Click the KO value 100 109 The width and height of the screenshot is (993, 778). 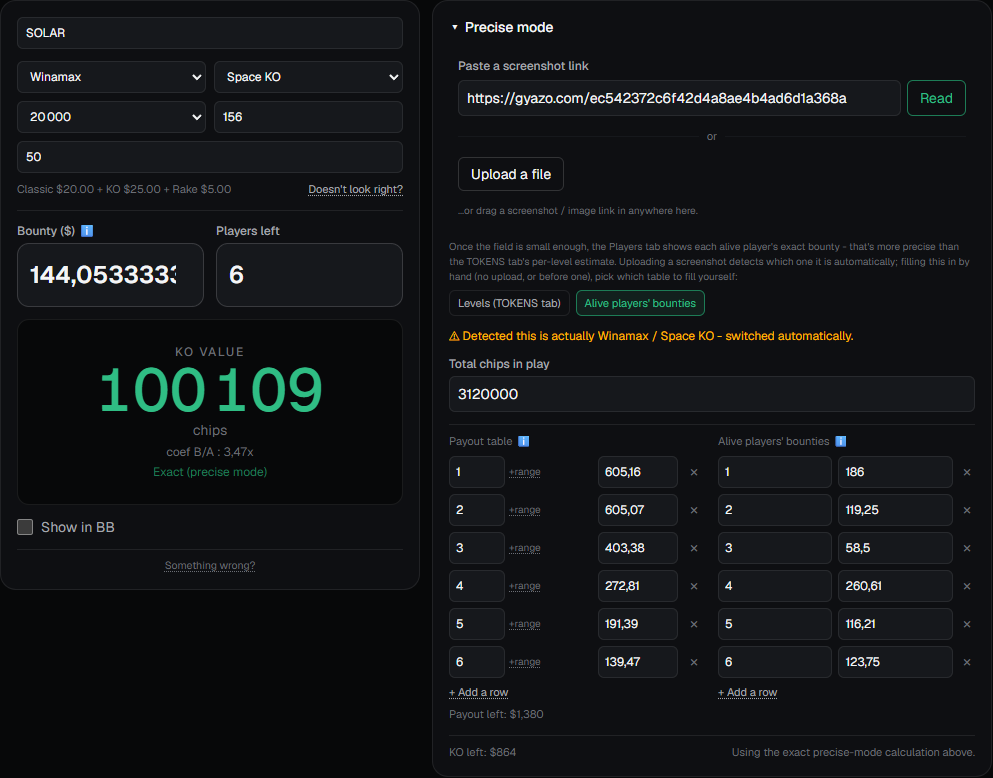[x=210, y=390]
